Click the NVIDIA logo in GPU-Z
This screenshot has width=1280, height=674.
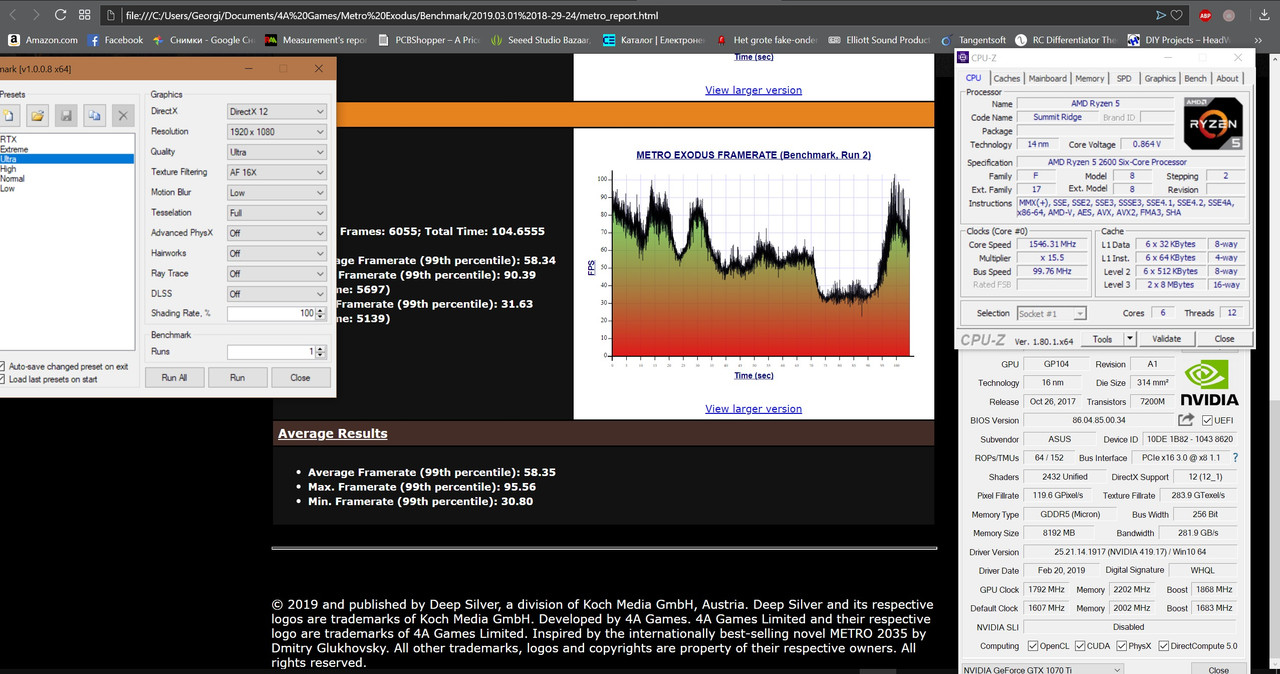tap(1211, 383)
